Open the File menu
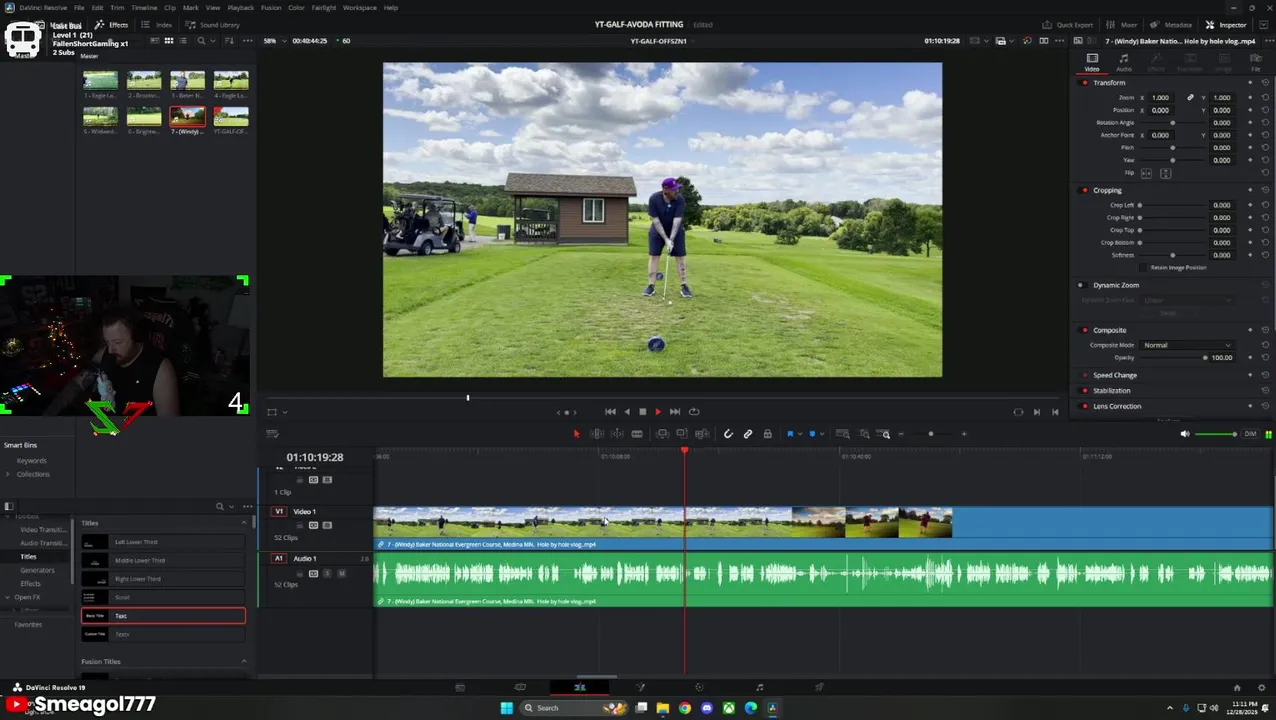1276x720 pixels. coord(78,7)
